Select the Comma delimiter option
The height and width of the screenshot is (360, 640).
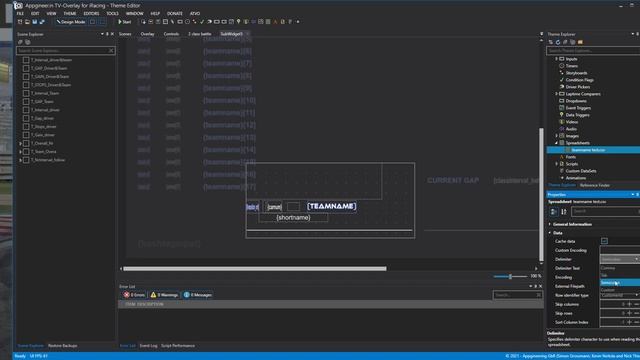pyautogui.click(x=620, y=268)
